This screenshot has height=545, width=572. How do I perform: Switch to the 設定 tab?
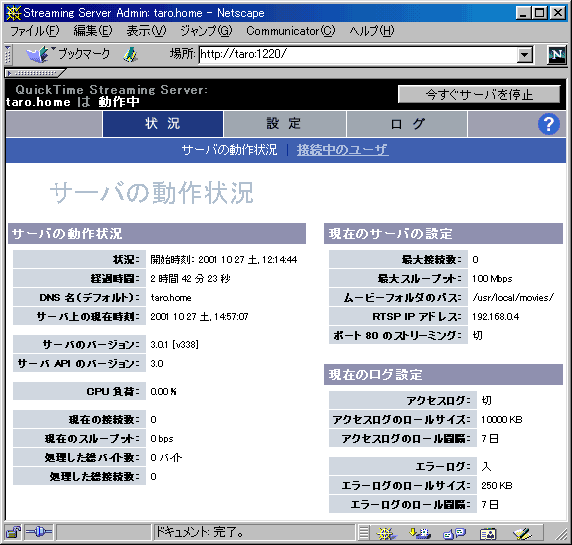(285, 124)
